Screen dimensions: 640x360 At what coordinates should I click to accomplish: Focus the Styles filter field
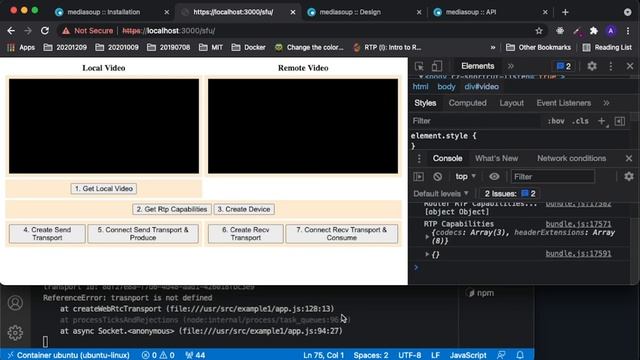click(x=476, y=121)
